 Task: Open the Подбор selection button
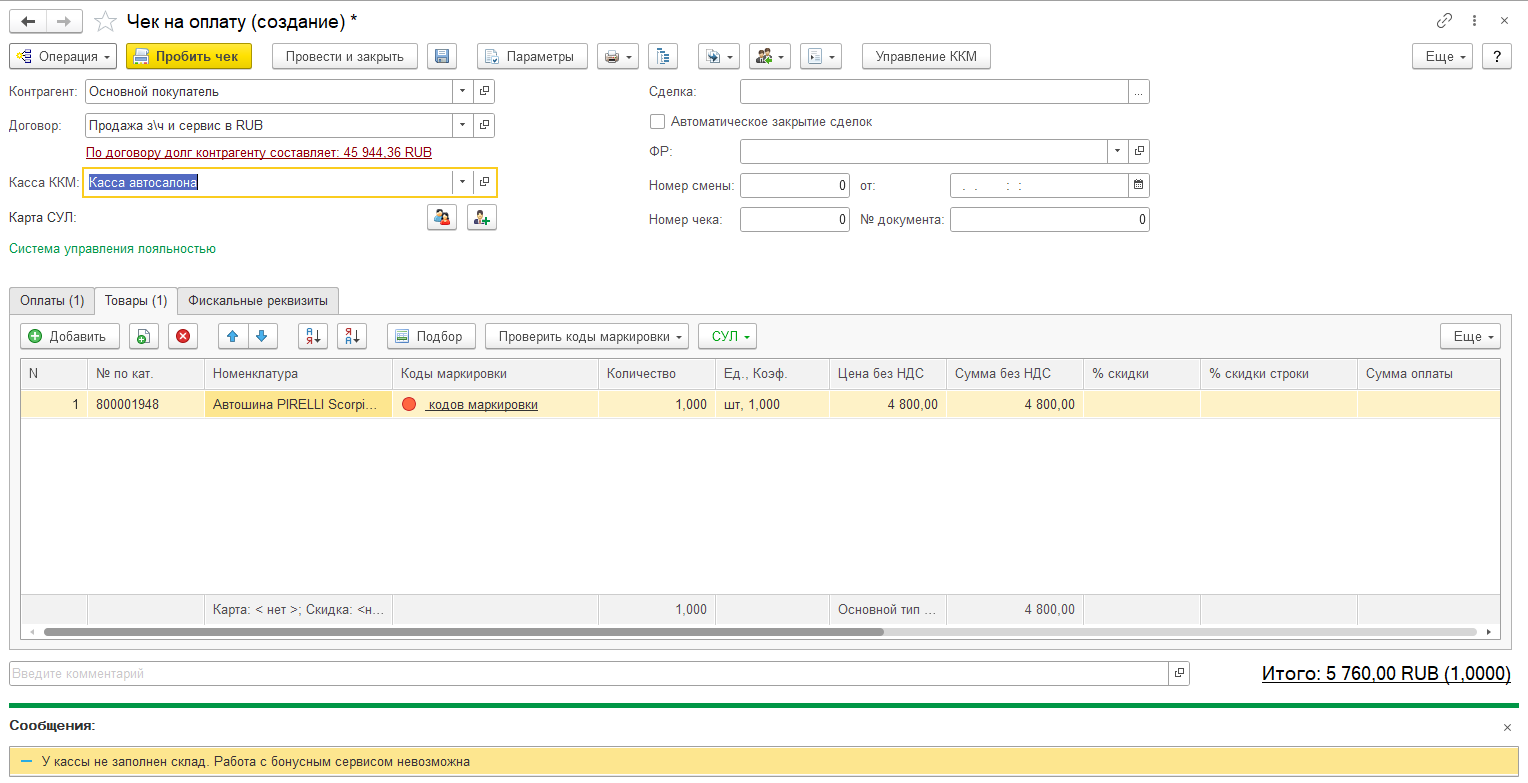pyautogui.click(x=431, y=337)
